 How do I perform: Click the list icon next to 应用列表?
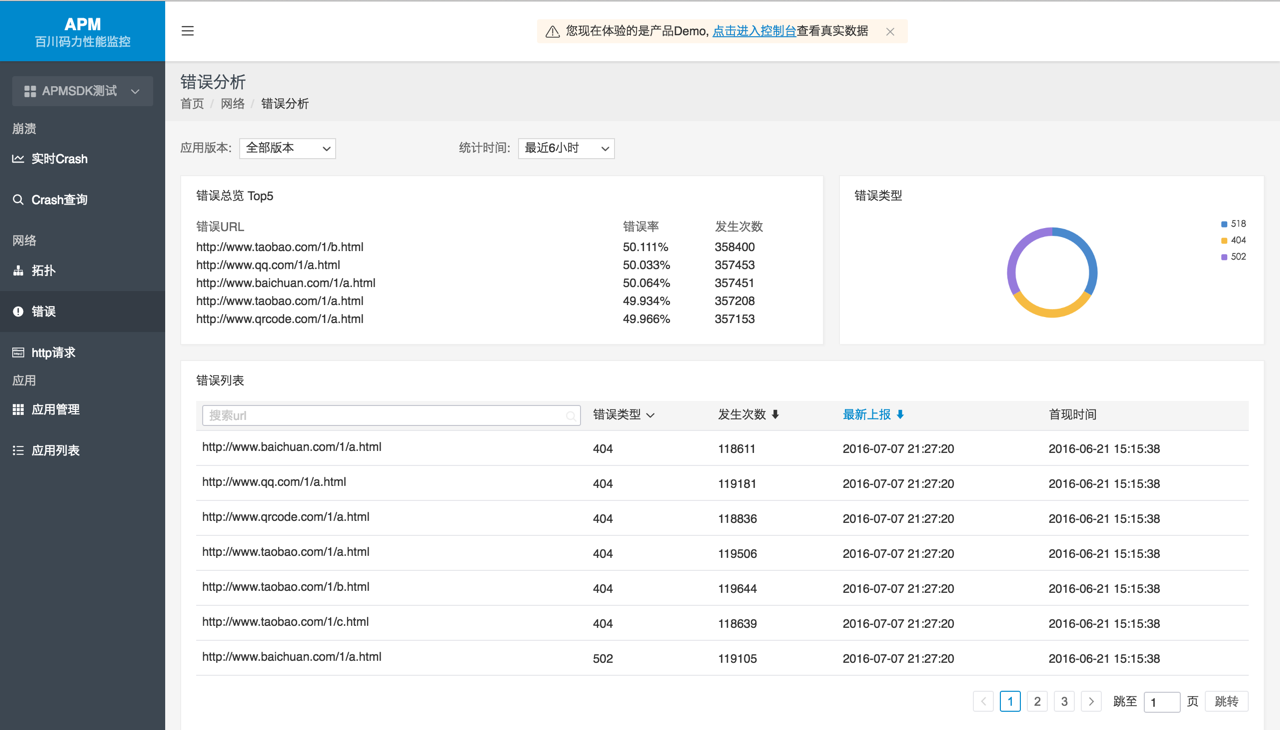coord(18,451)
